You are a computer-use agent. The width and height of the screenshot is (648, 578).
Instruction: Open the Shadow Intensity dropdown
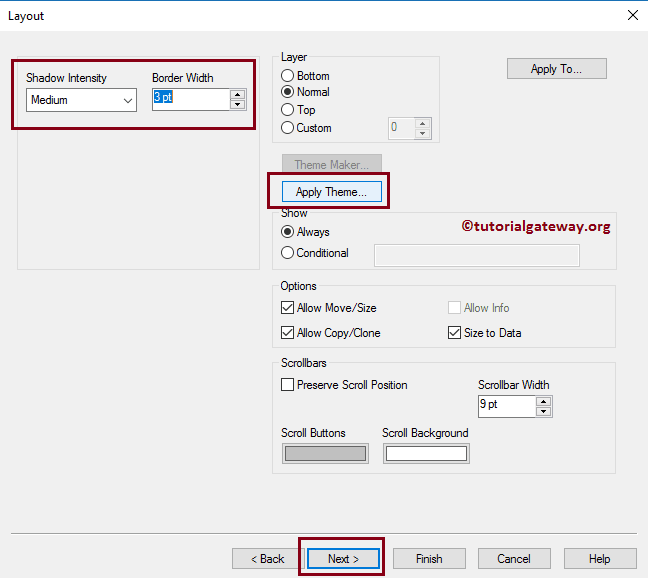click(81, 100)
